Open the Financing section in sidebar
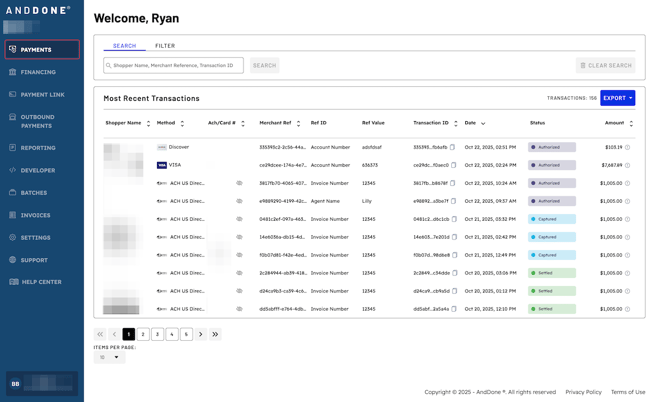The height and width of the screenshot is (402, 655). coord(38,72)
